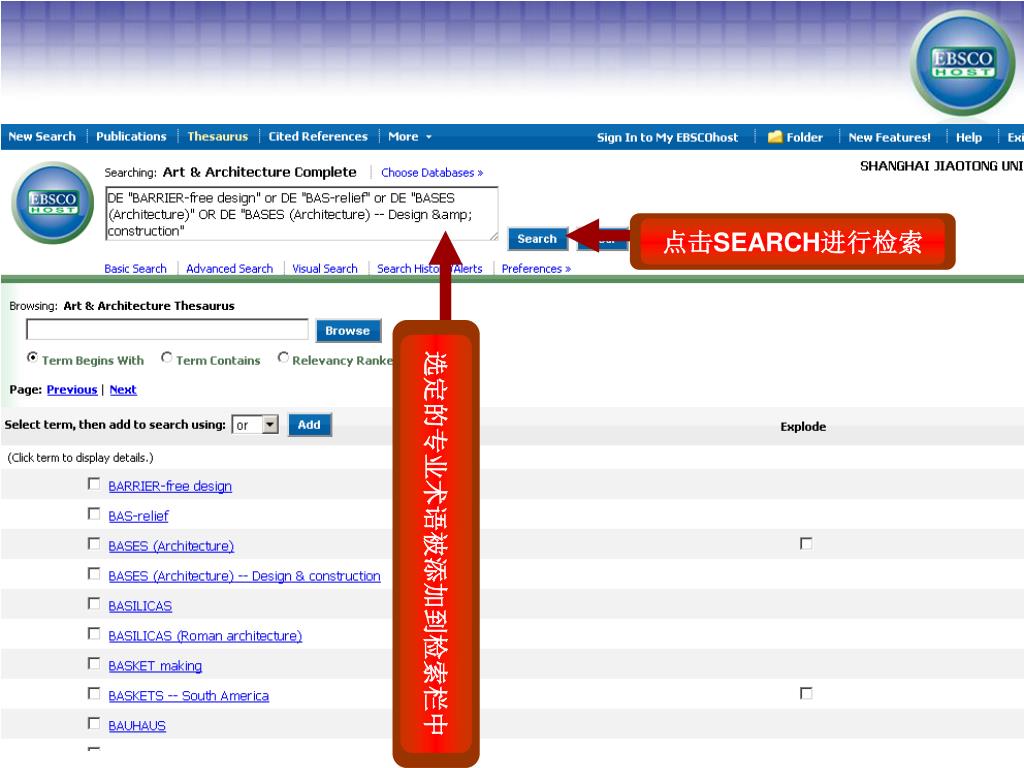Open BASKETS -- South America link

[x=189, y=697]
